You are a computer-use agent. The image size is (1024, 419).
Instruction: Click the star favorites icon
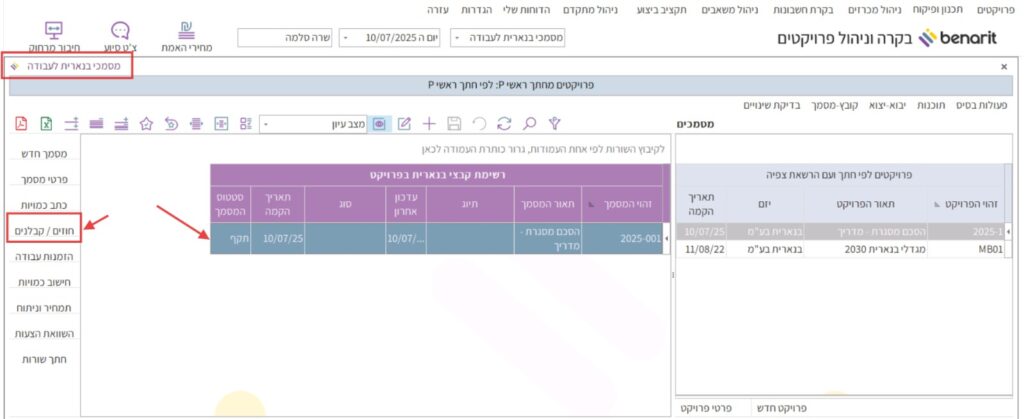[146, 124]
